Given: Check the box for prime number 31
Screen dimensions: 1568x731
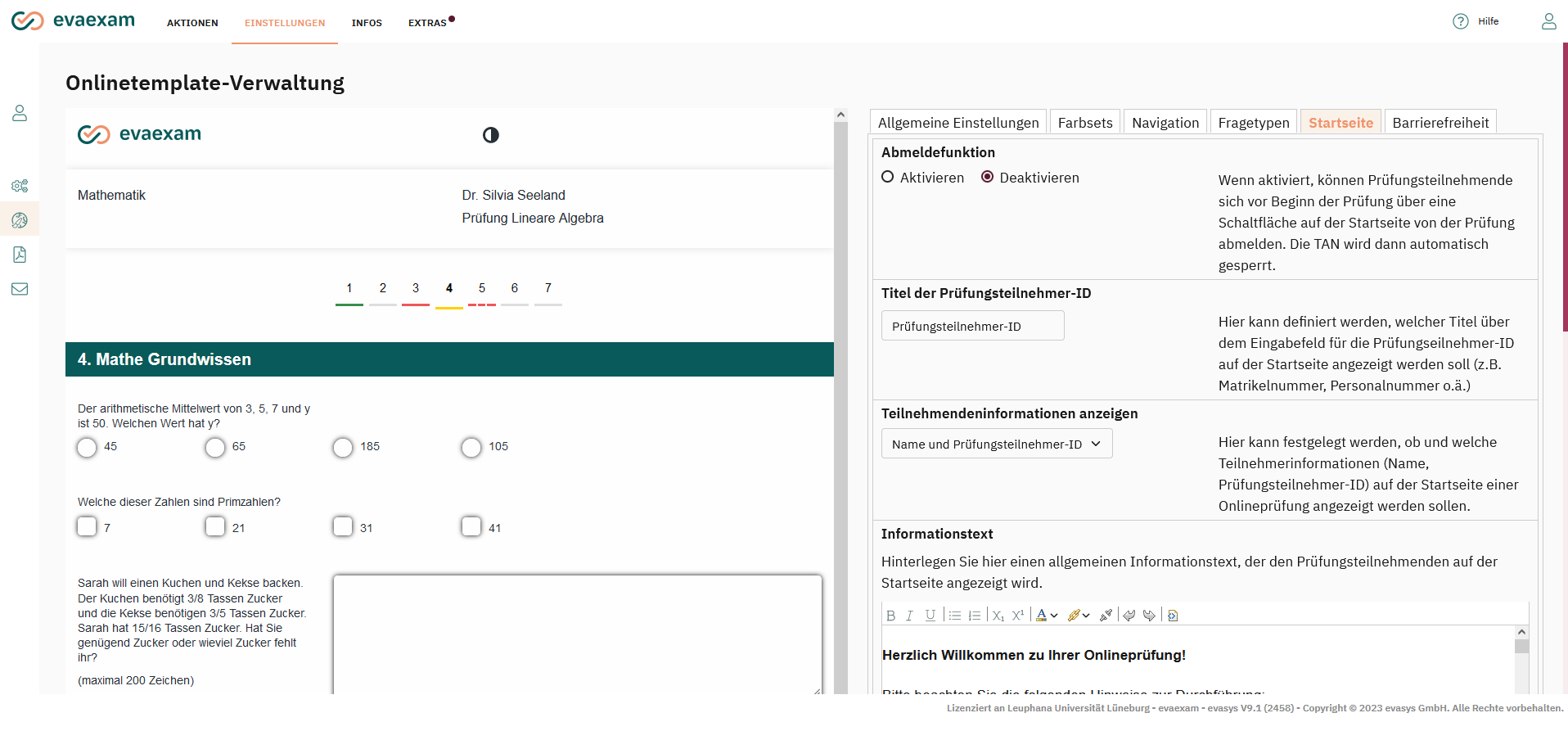Looking at the screenshot, I should coord(343,526).
